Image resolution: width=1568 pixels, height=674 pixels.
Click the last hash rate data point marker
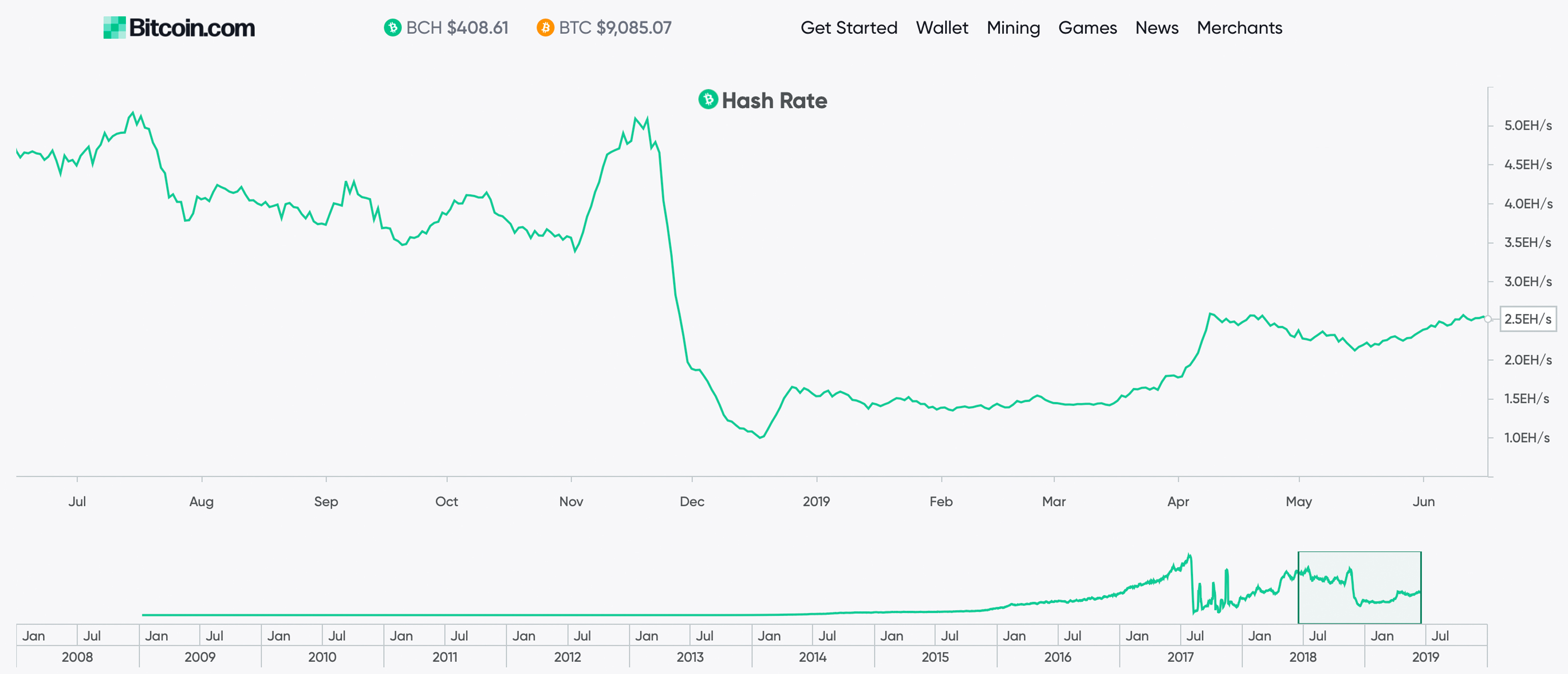tap(1488, 319)
